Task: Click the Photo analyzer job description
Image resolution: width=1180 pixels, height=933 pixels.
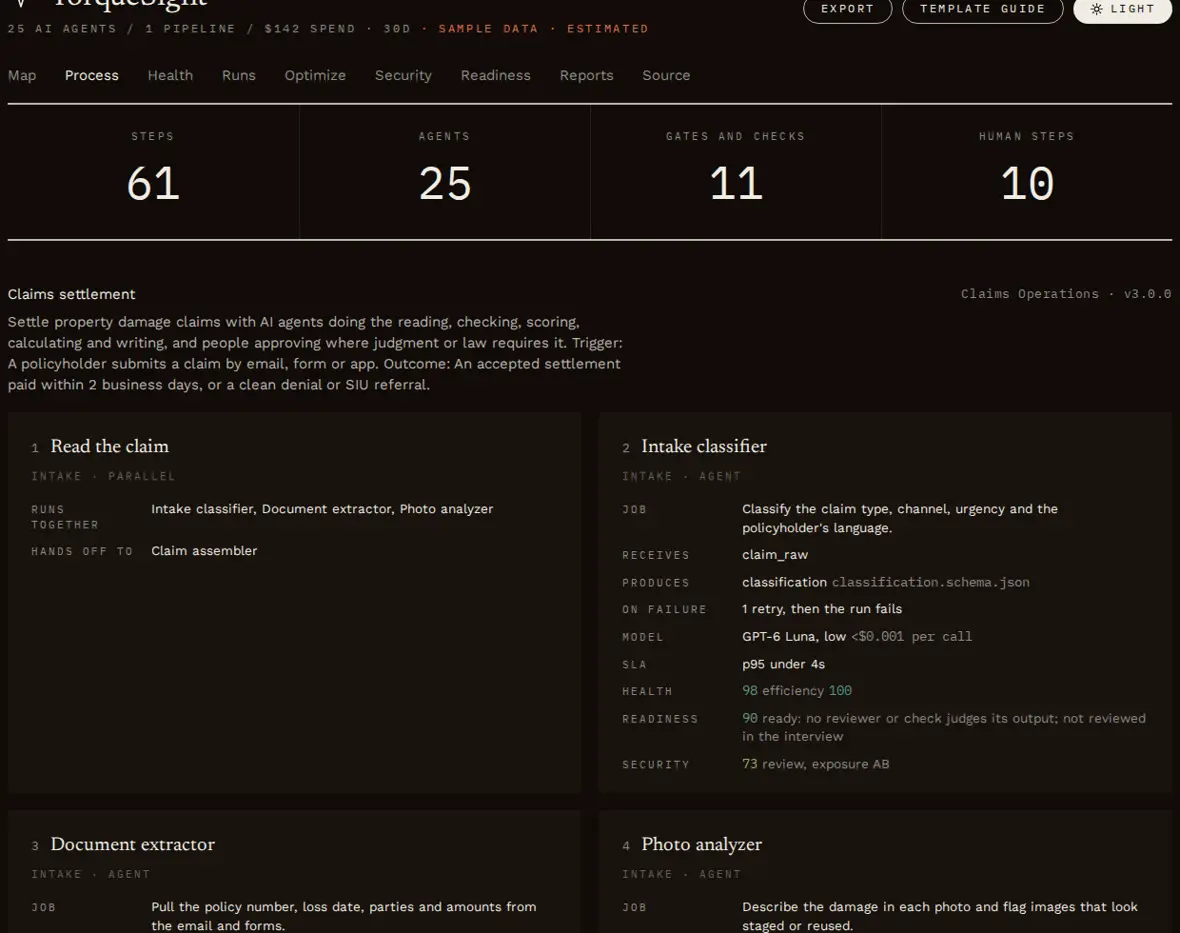Action: click(940, 916)
